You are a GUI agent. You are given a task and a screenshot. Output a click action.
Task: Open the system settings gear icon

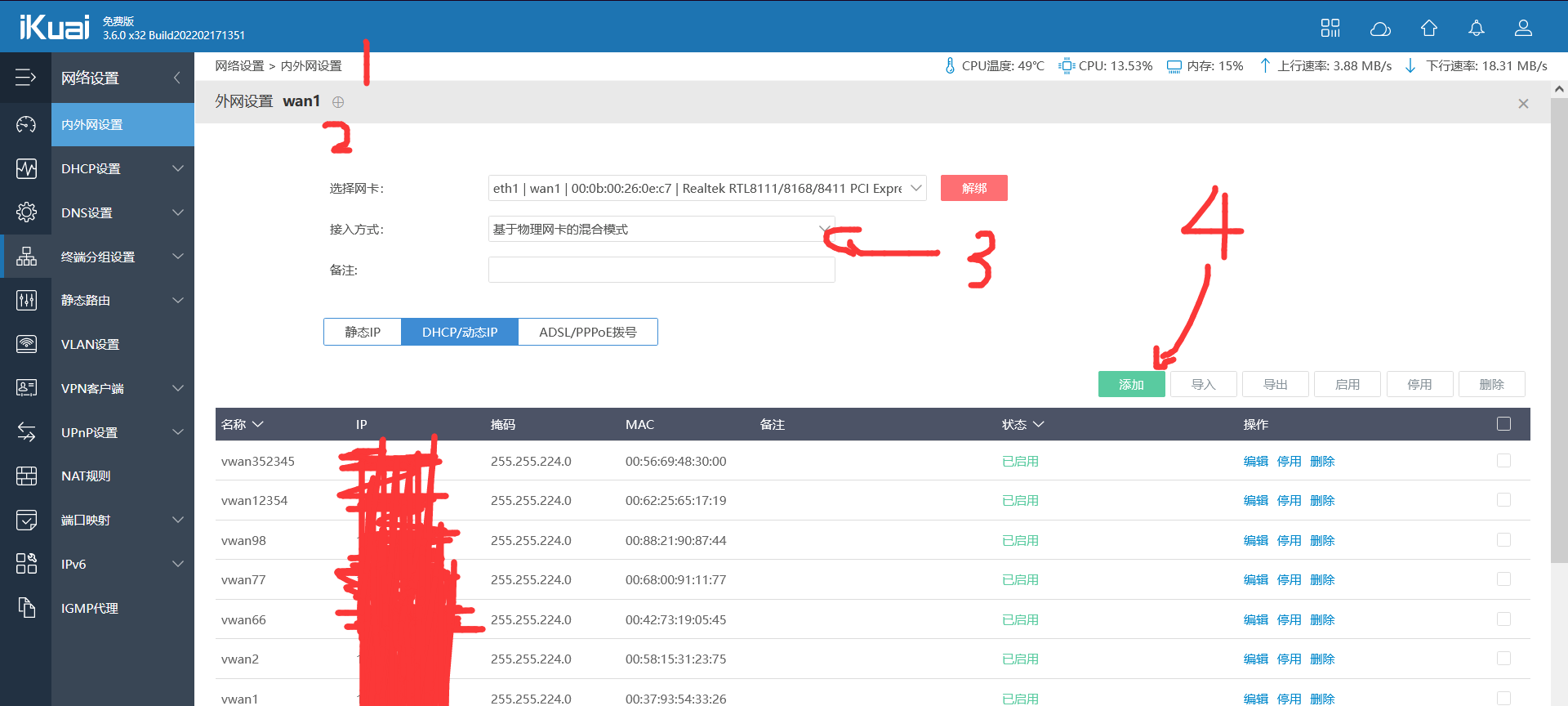coord(26,212)
